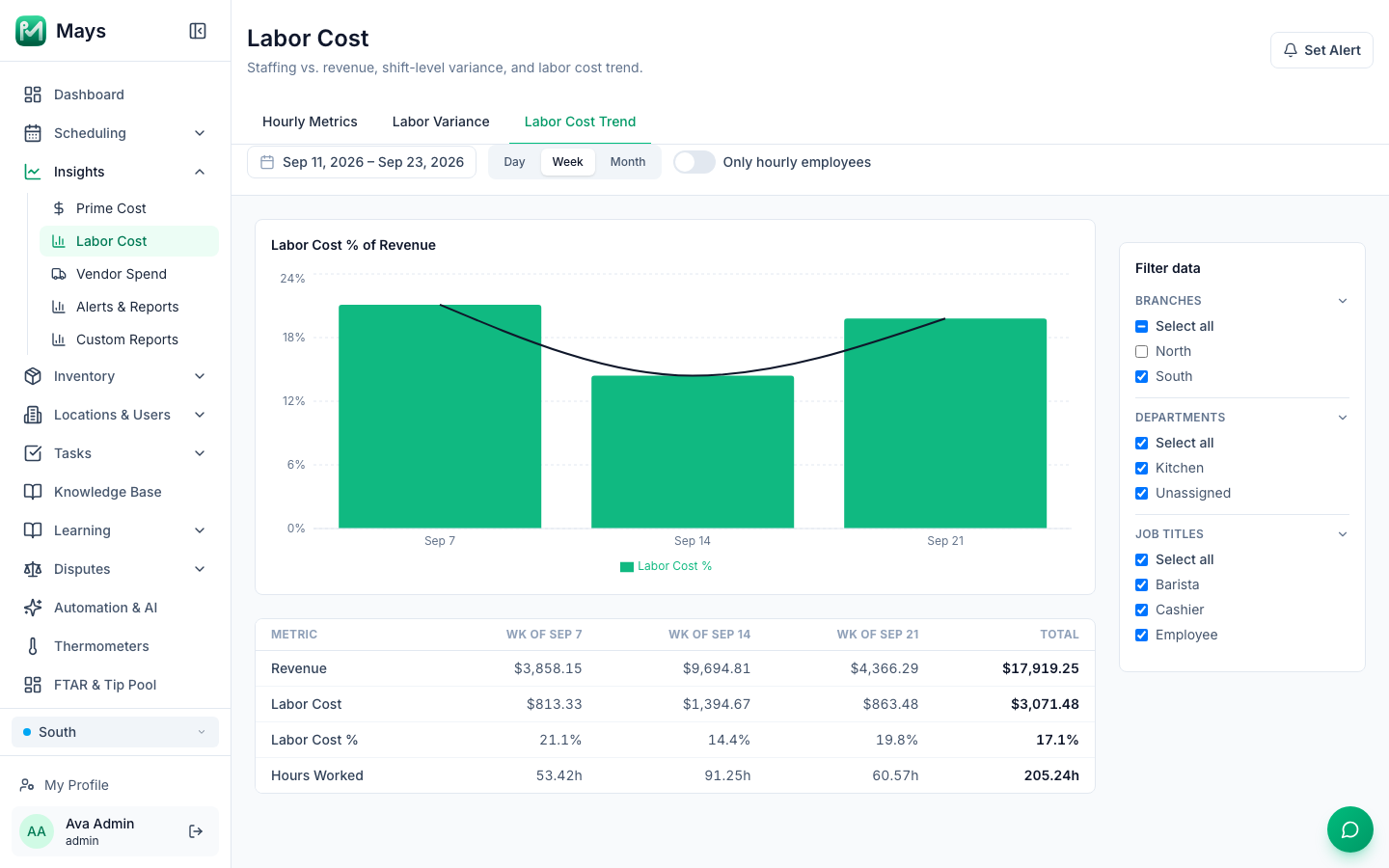
Task: Uncheck the Unassigned department checkbox
Action: tap(1142, 493)
